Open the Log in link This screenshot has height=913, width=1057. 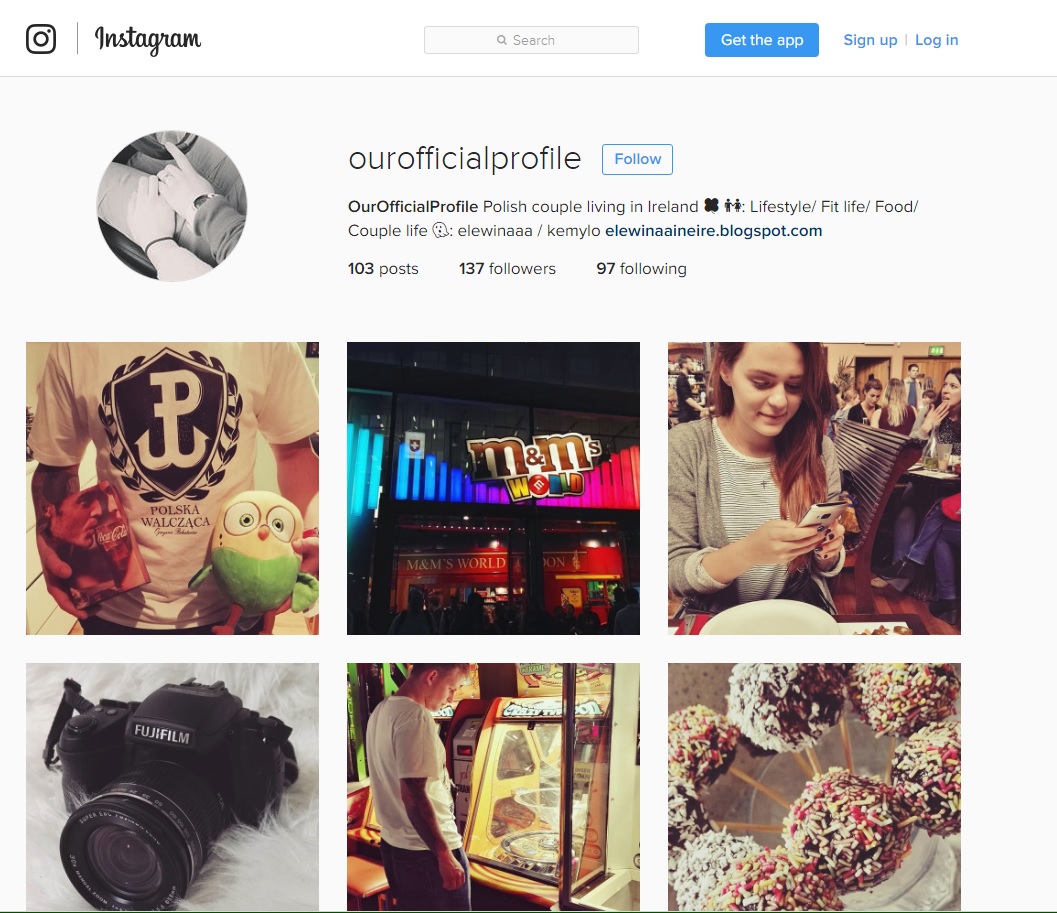pyautogui.click(x=936, y=40)
